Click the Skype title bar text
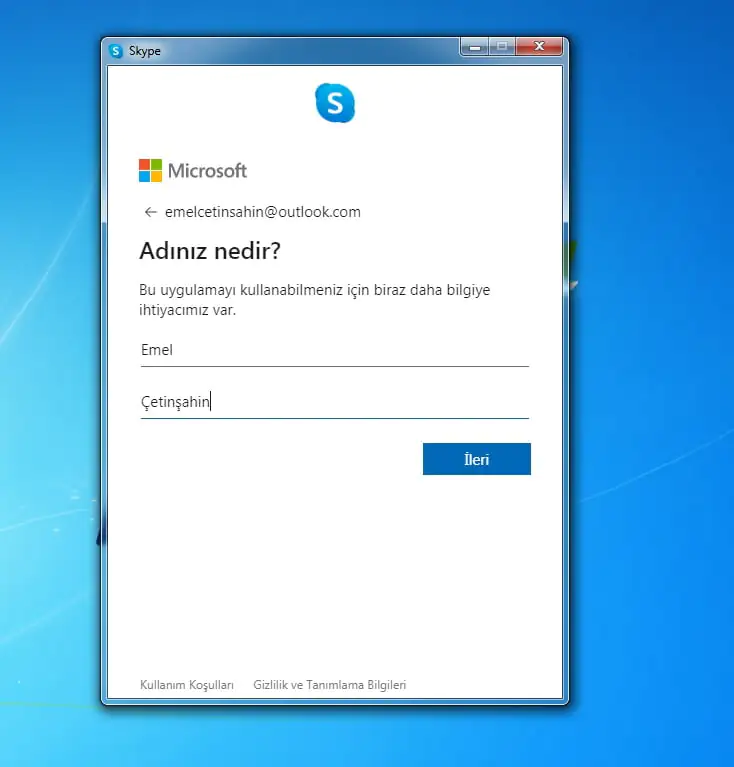The width and height of the screenshot is (734, 767). pos(145,51)
